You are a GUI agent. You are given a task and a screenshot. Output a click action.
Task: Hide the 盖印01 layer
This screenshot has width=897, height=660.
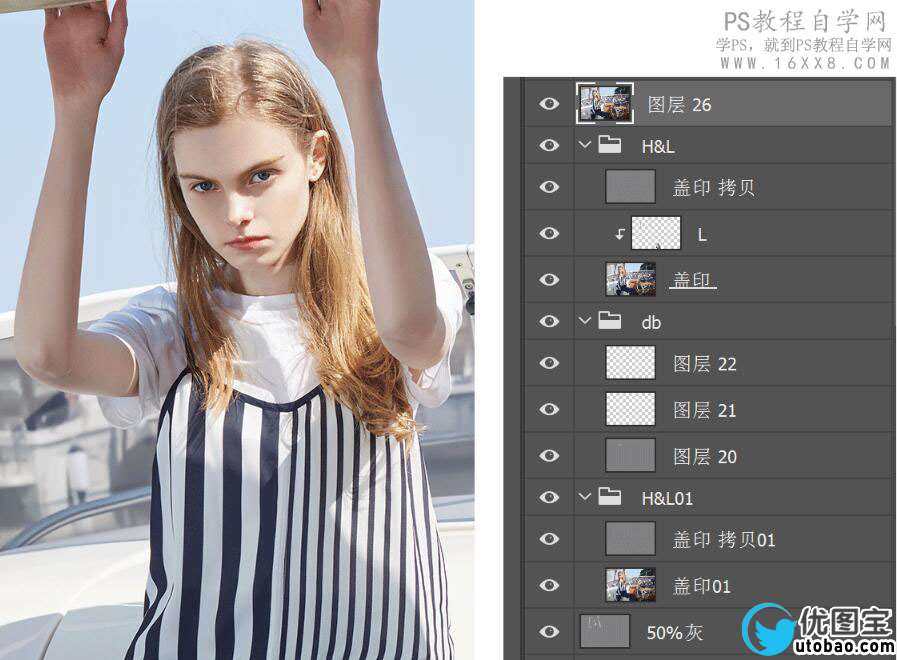549,585
